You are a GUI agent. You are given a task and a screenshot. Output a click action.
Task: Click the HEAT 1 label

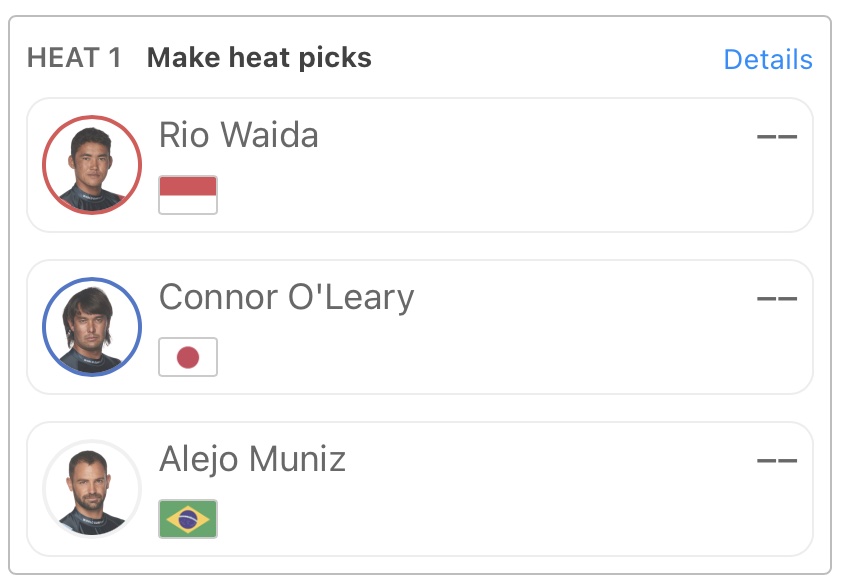point(74,58)
